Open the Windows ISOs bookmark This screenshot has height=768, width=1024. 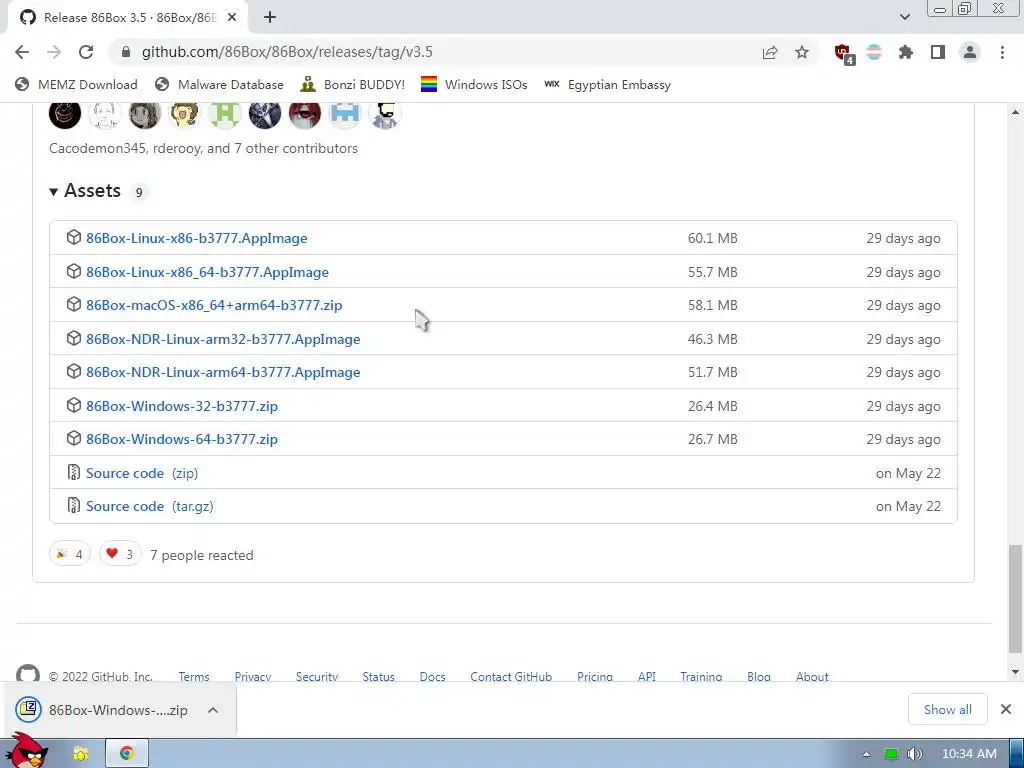click(x=474, y=85)
